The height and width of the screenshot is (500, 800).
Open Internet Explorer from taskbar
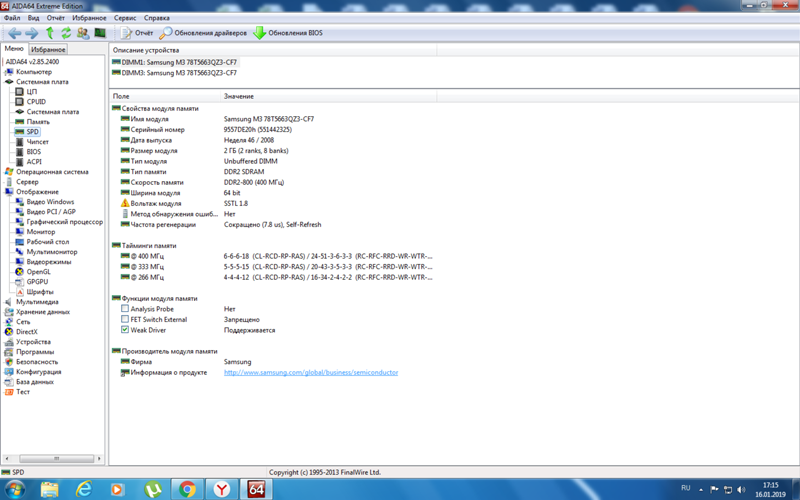click(x=83, y=490)
